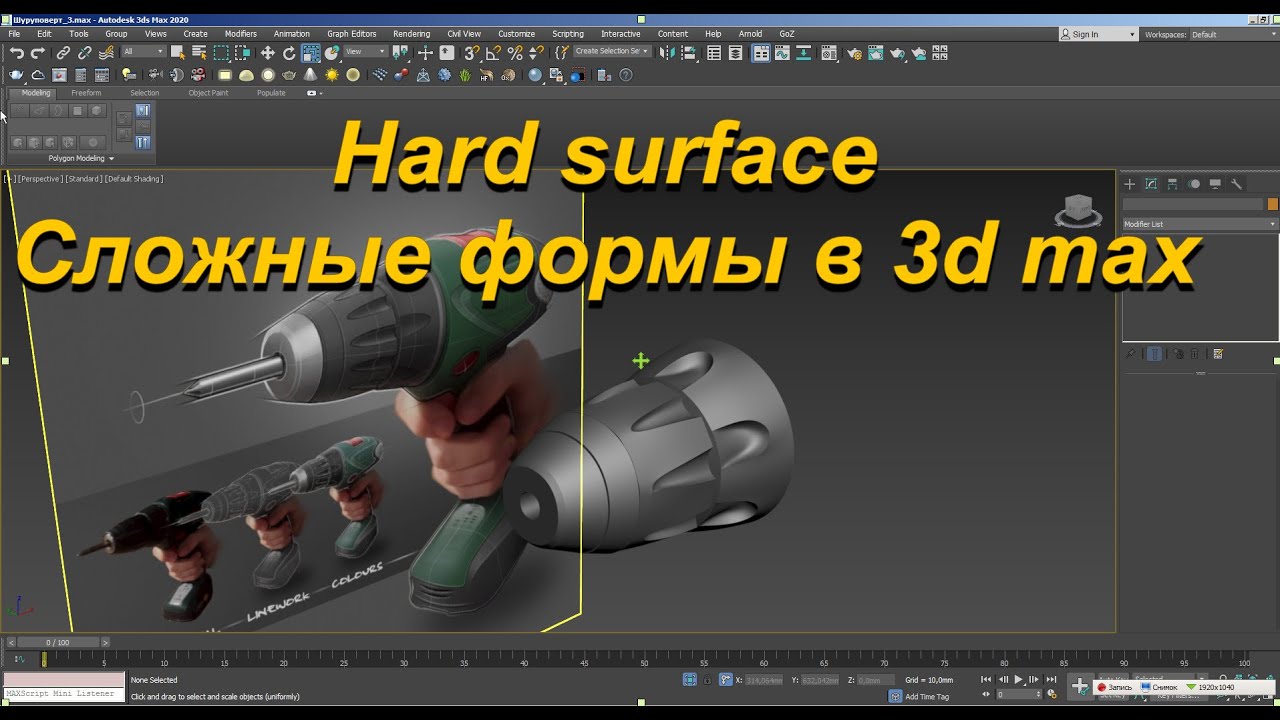Toggle Window/Crossing selection mode

[242, 53]
